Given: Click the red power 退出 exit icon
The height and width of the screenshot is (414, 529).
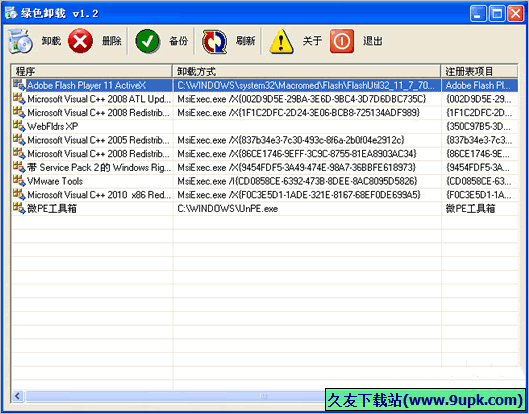Looking at the screenshot, I should point(342,41).
